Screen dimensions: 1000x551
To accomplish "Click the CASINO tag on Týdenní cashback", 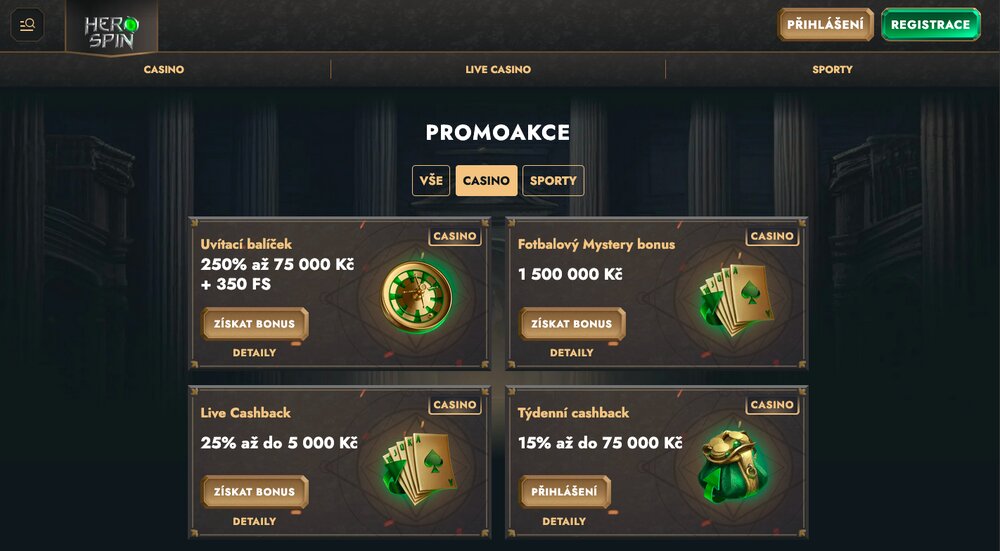I will click(x=772, y=405).
